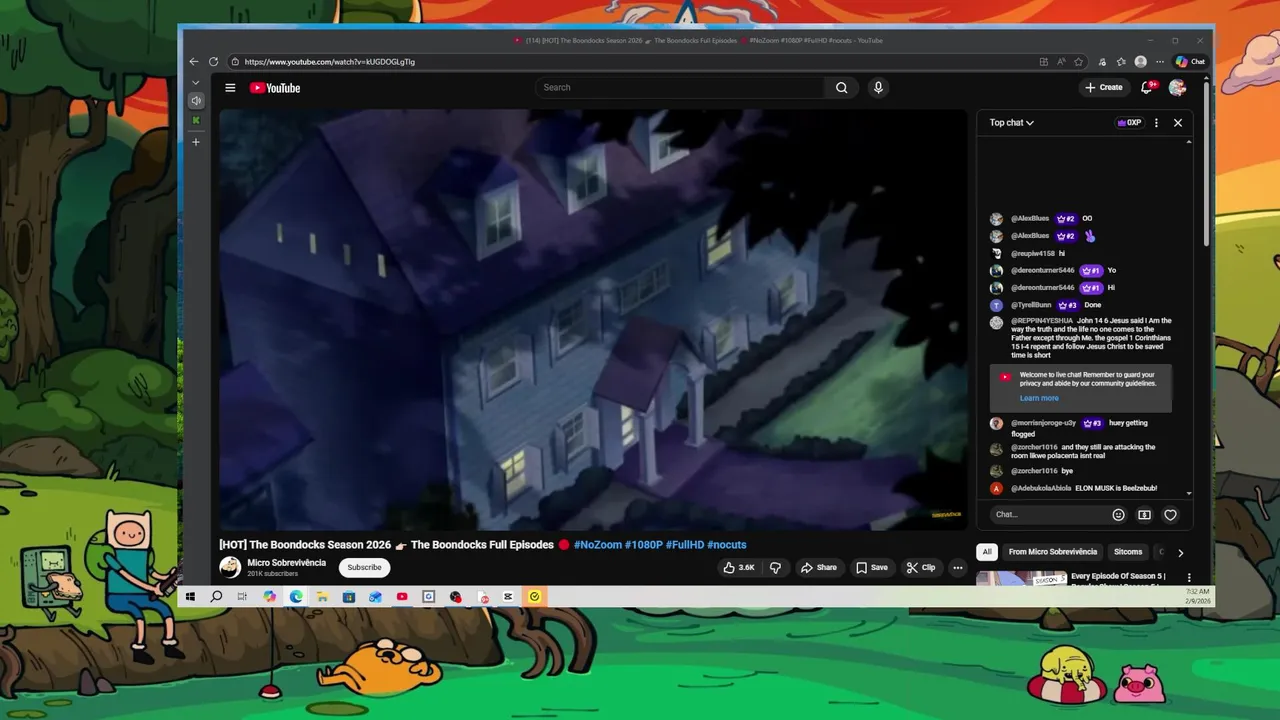Open Edge profile icon
This screenshot has width=1280, height=720.
(1141, 61)
